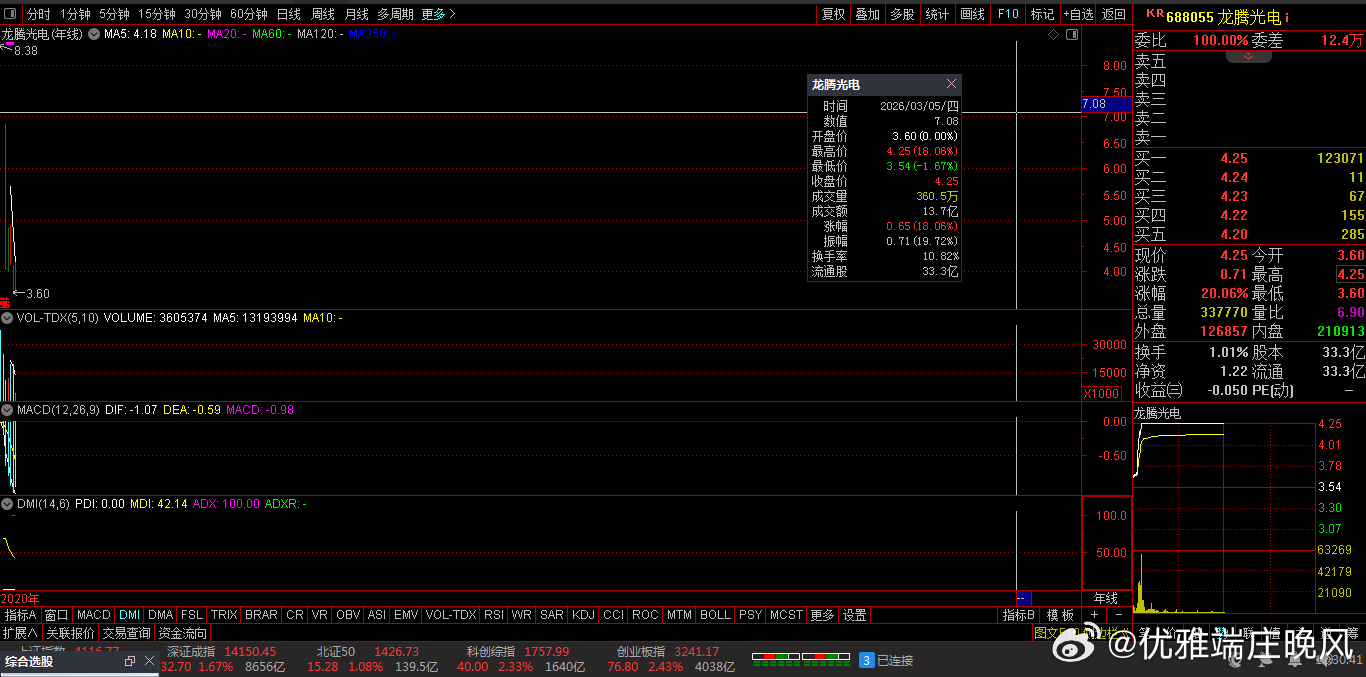The image size is (1366, 677).
Task: Switch to 日线 period
Action: click(x=288, y=14)
